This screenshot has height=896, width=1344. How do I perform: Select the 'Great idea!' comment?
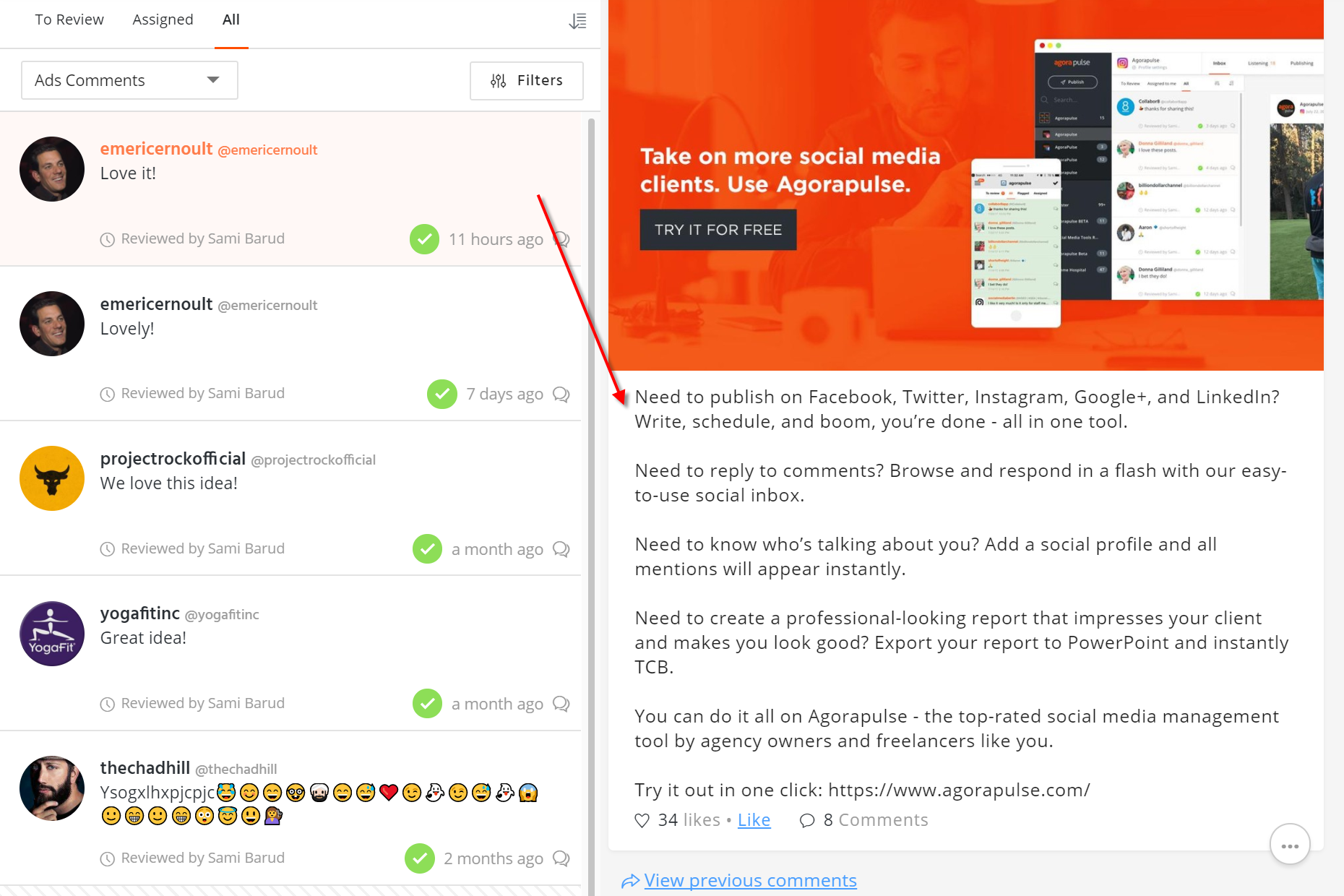click(143, 638)
